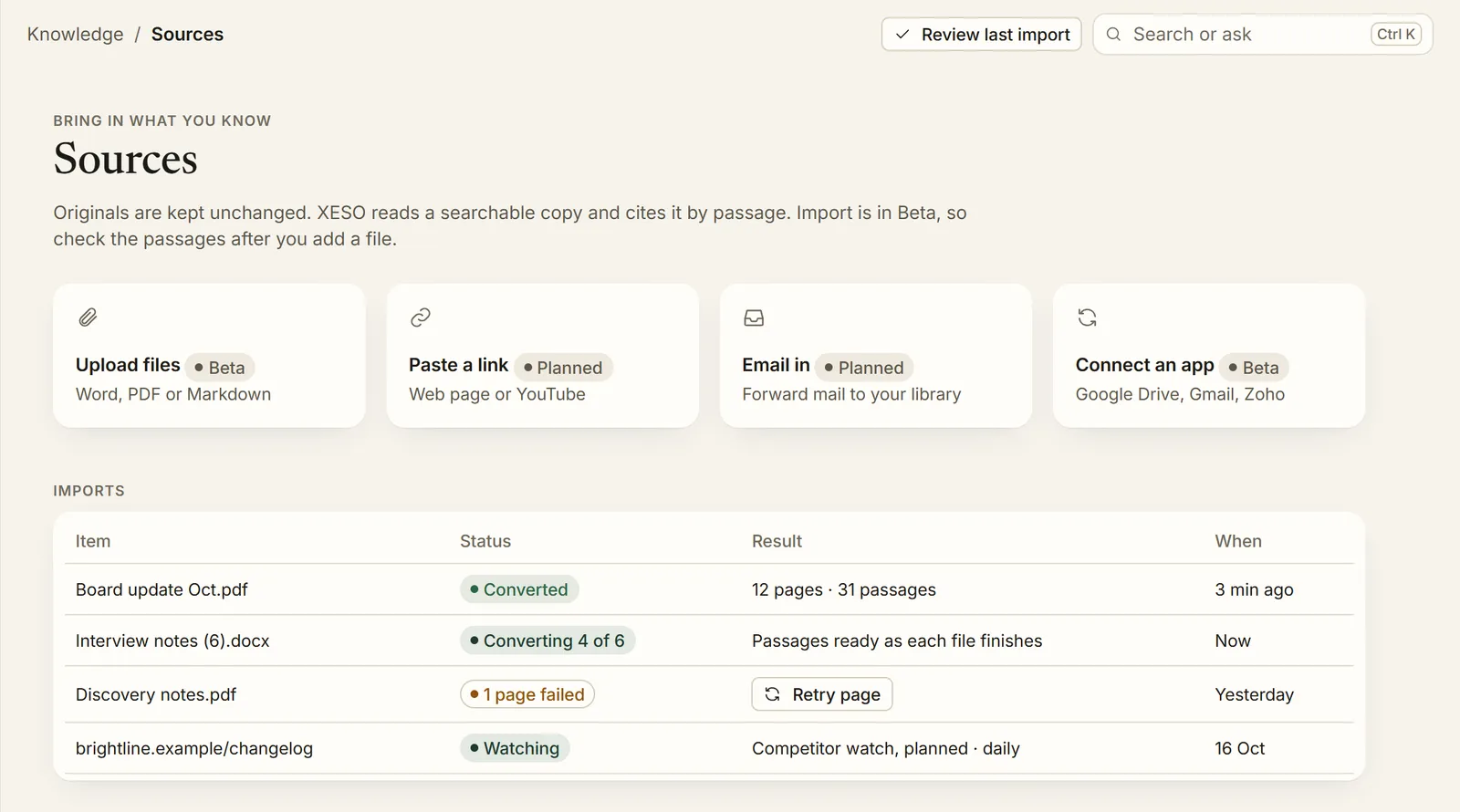Click the 12 pages · 31 passages result
The height and width of the screenshot is (812, 1460).
coord(844,589)
